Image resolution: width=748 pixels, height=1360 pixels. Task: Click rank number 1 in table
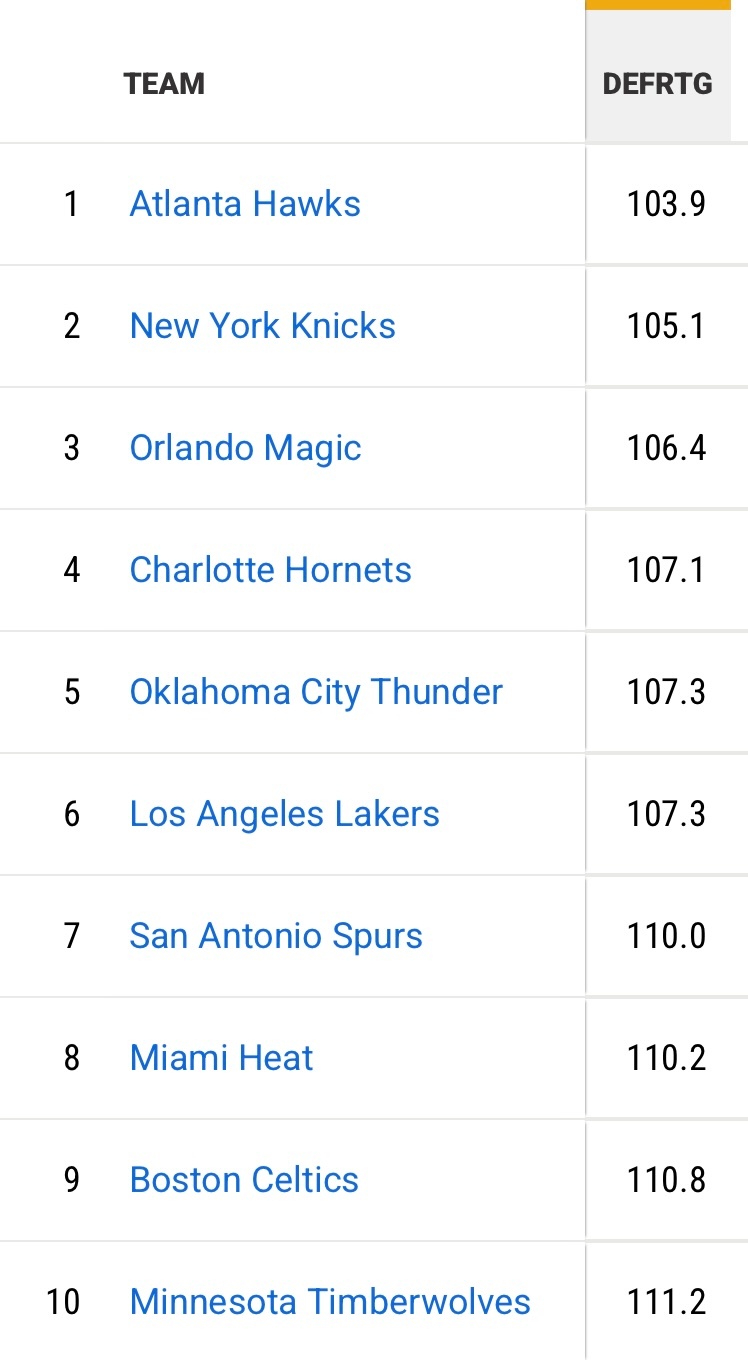tap(71, 204)
